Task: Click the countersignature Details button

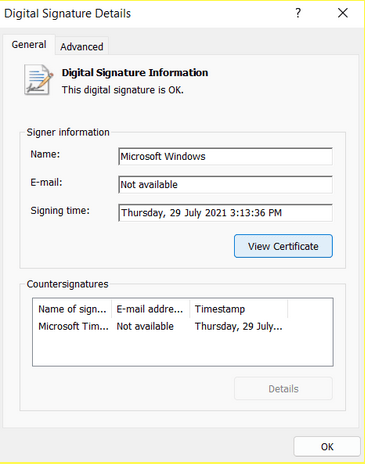Action: click(283, 388)
